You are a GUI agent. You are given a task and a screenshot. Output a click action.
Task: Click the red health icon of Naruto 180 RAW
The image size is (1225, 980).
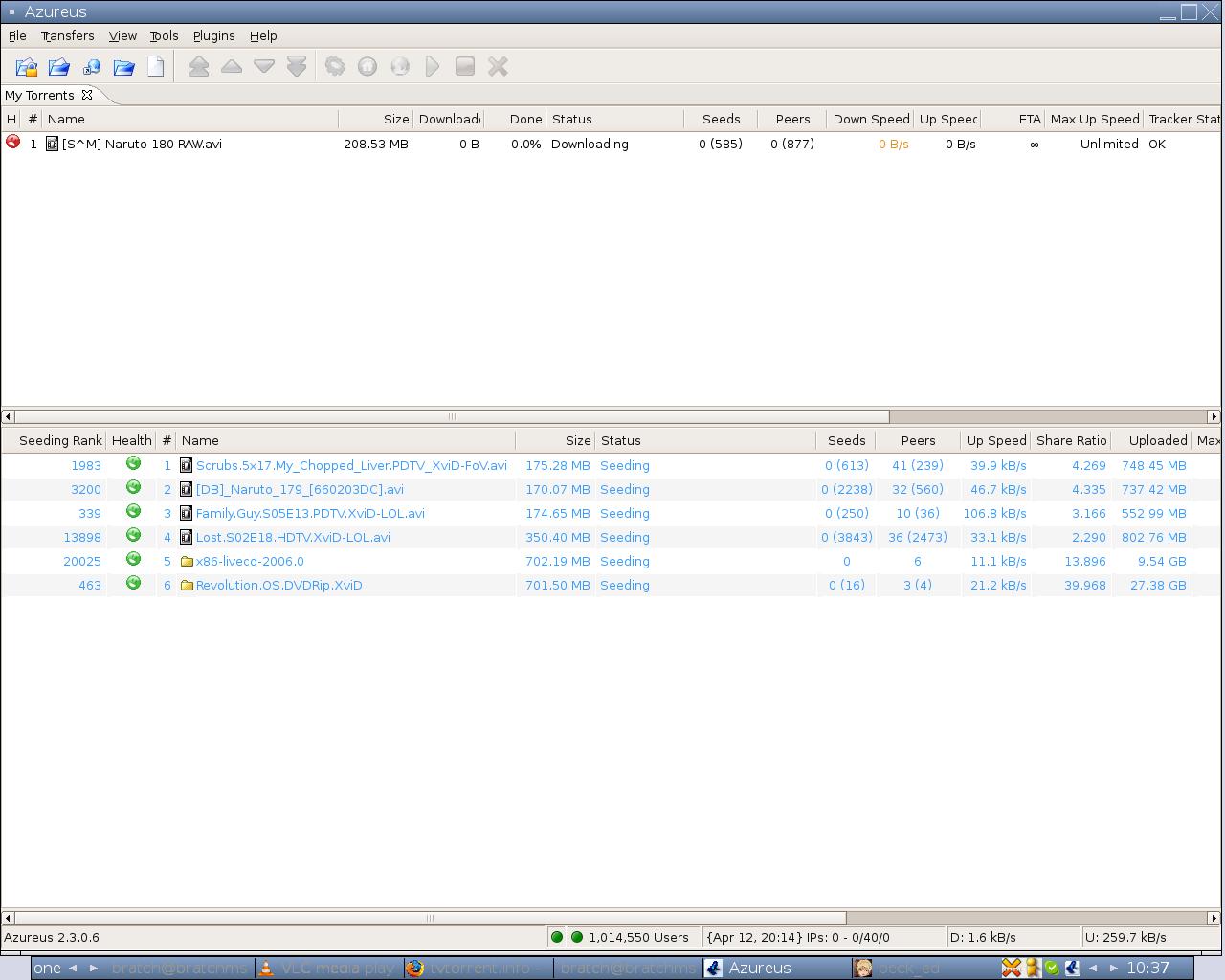point(13,142)
